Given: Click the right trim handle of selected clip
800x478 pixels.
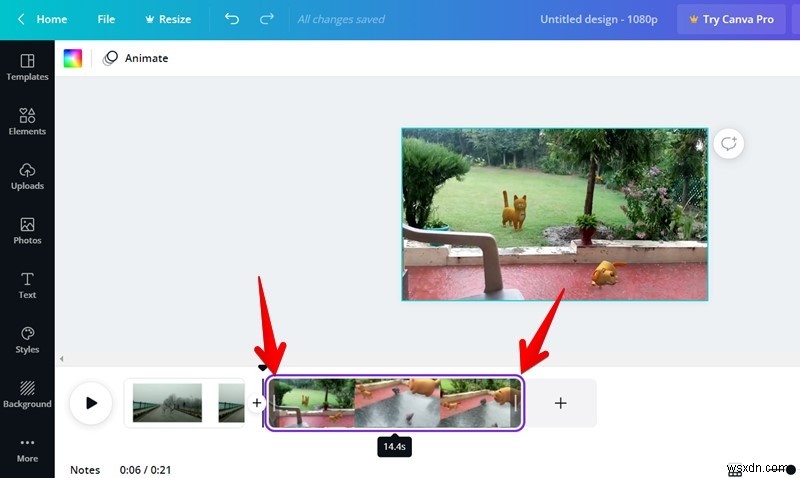Looking at the screenshot, I should (x=516, y=403).
